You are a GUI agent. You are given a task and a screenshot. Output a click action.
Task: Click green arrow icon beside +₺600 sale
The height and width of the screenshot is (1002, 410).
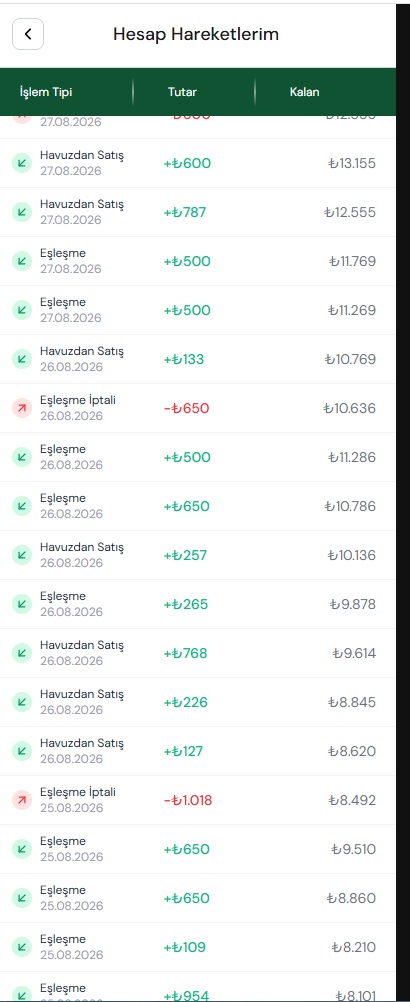[22, 164]
